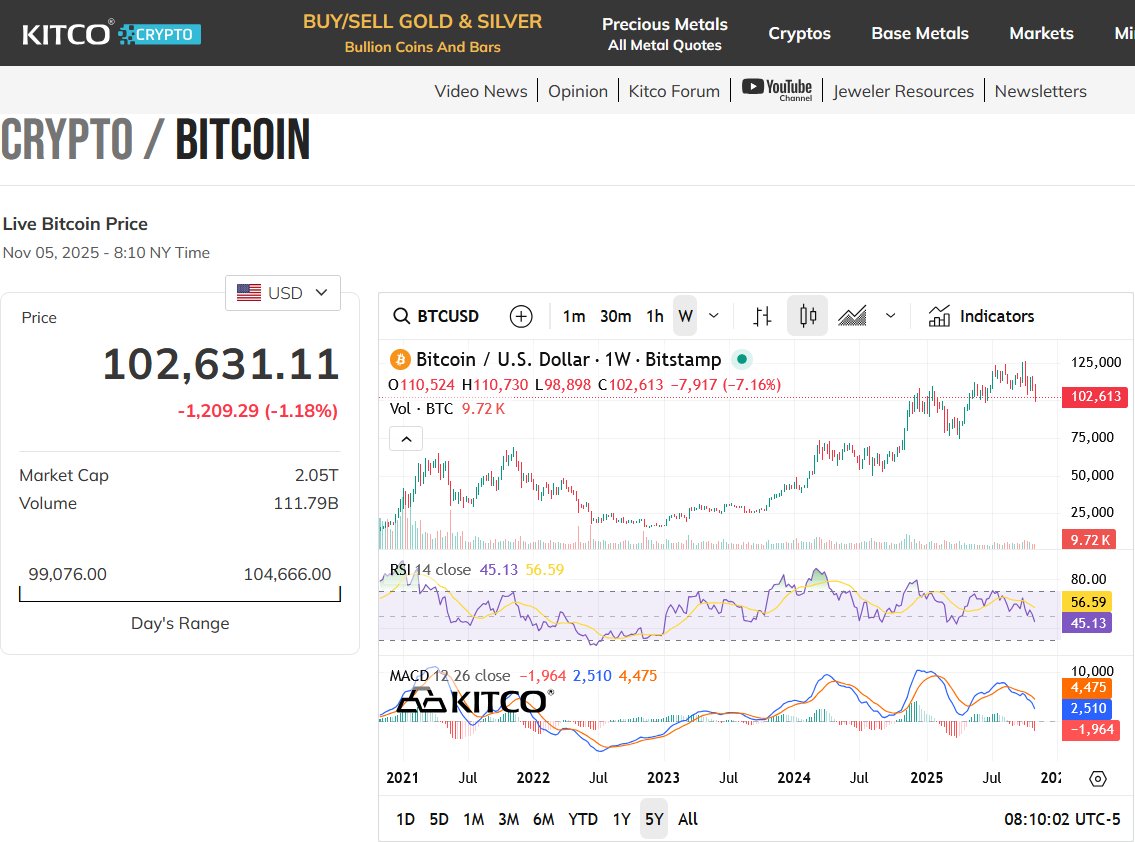The height and width of the screenshot is (842, 1135).
Task: Click the blue 2,510 MACD label
Action: point(1088,708)
